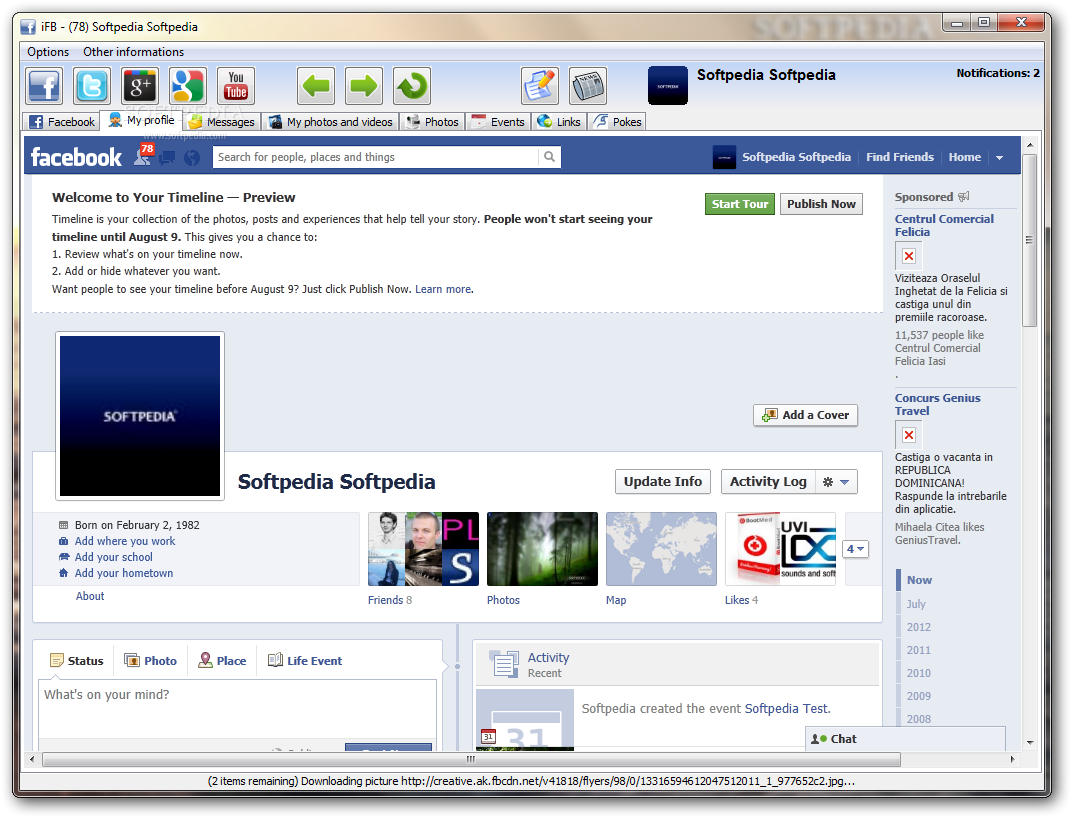Click Add your hometown link
The width and height of the screenshot is (1072, 818).
[124, 573]
